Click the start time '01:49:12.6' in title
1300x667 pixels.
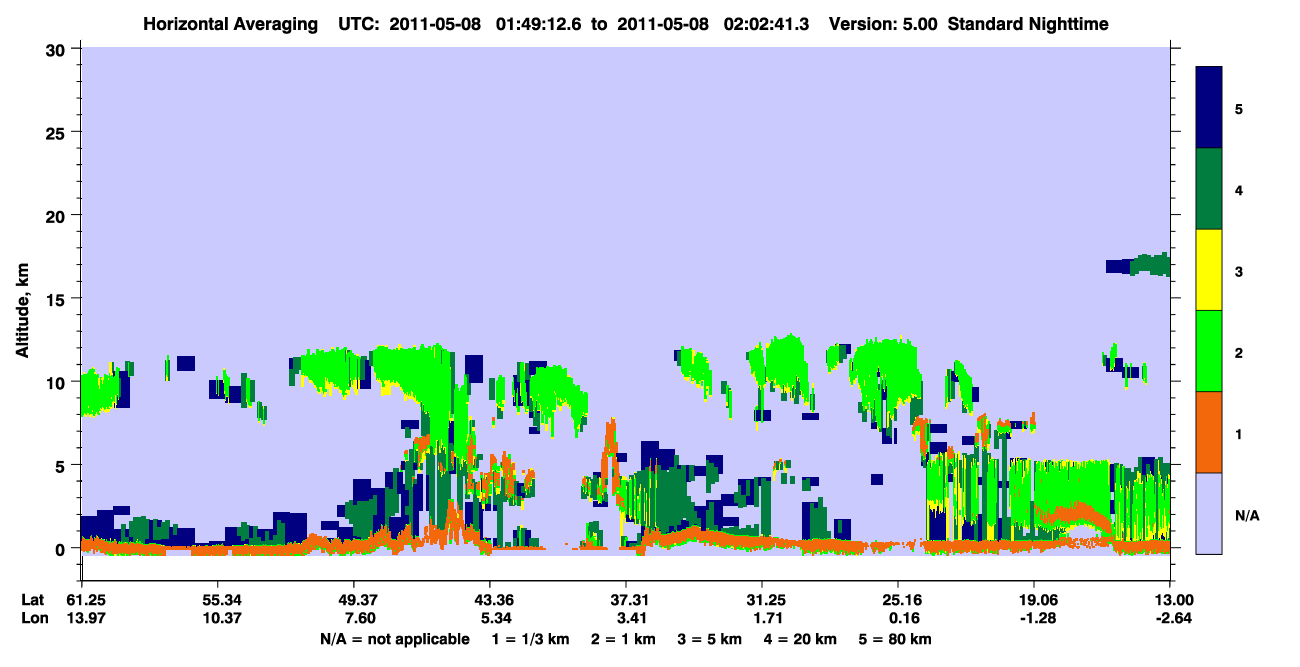pyautogui.click(x=538, y=24)
